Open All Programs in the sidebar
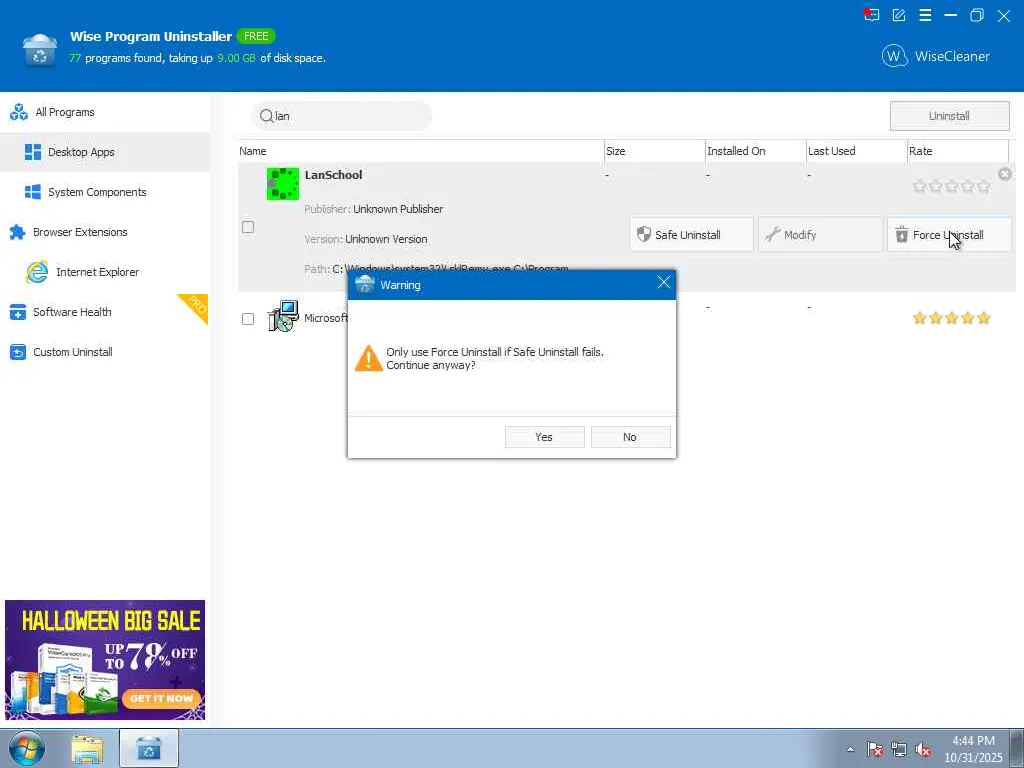 click(104, 112)
